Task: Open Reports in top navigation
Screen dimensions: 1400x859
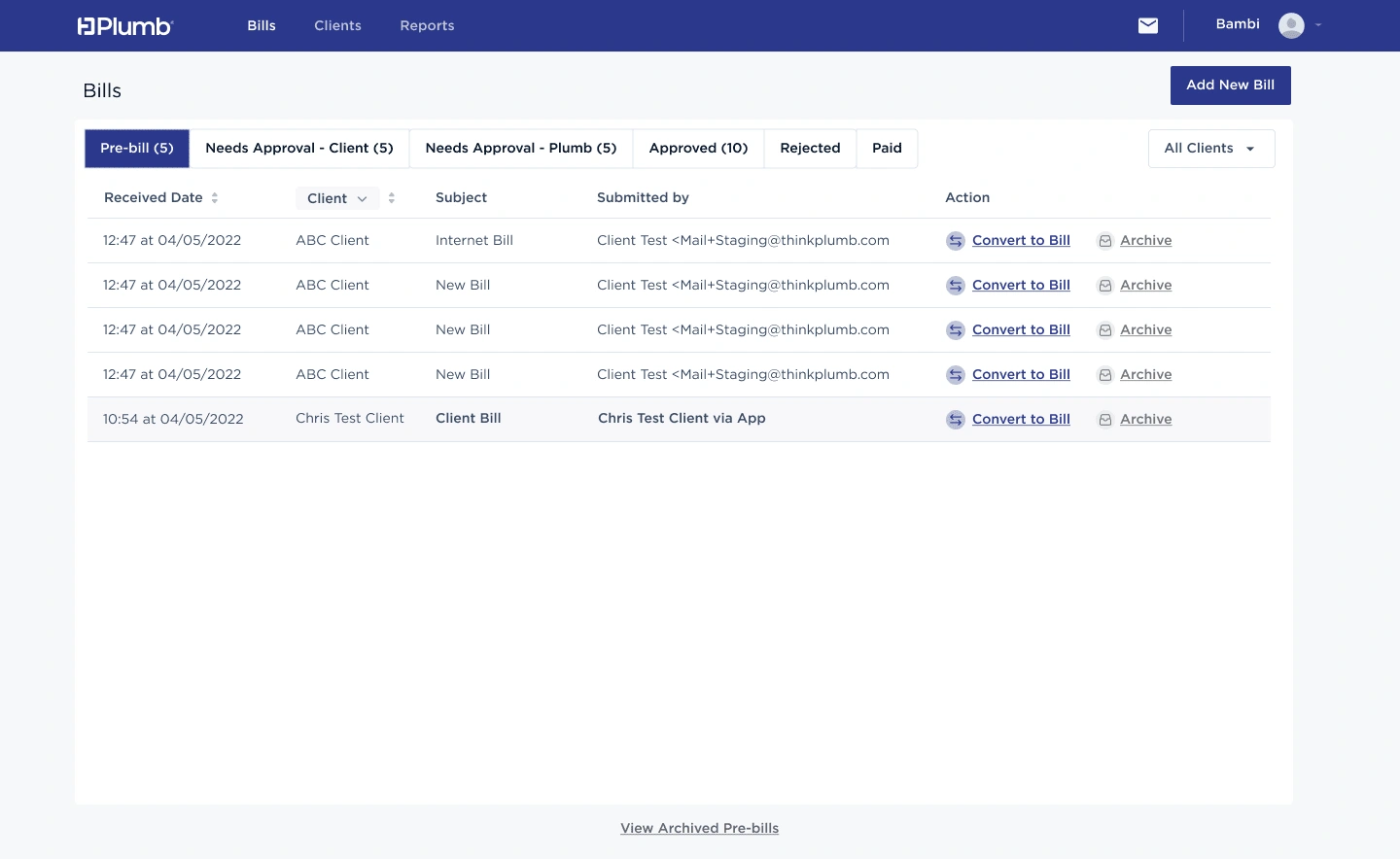Action: click(427, 25)
